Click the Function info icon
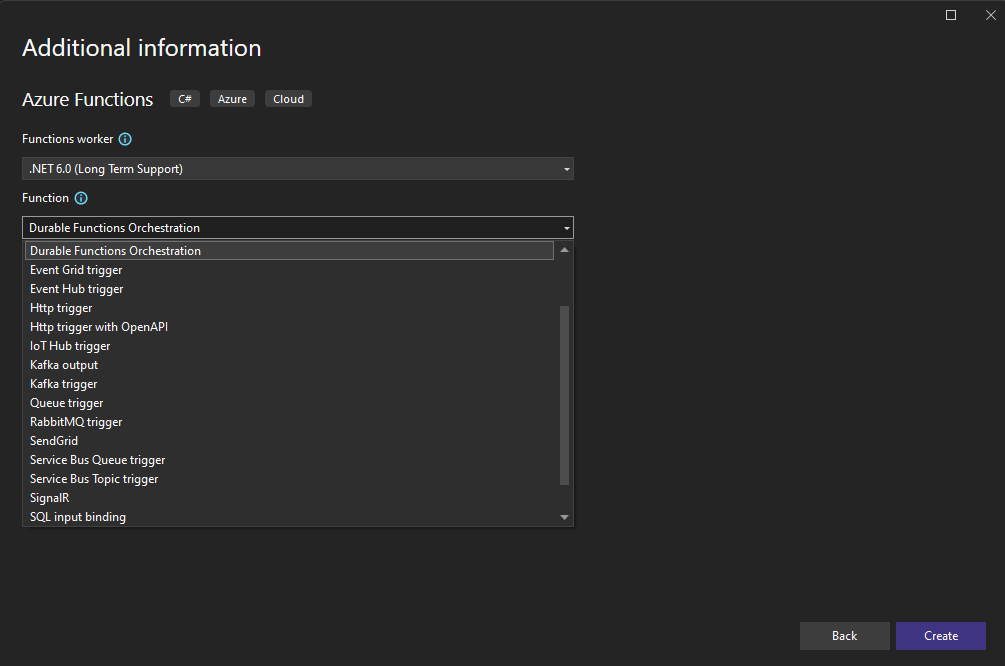The image size is (1005, 666). tap(81, 198)
